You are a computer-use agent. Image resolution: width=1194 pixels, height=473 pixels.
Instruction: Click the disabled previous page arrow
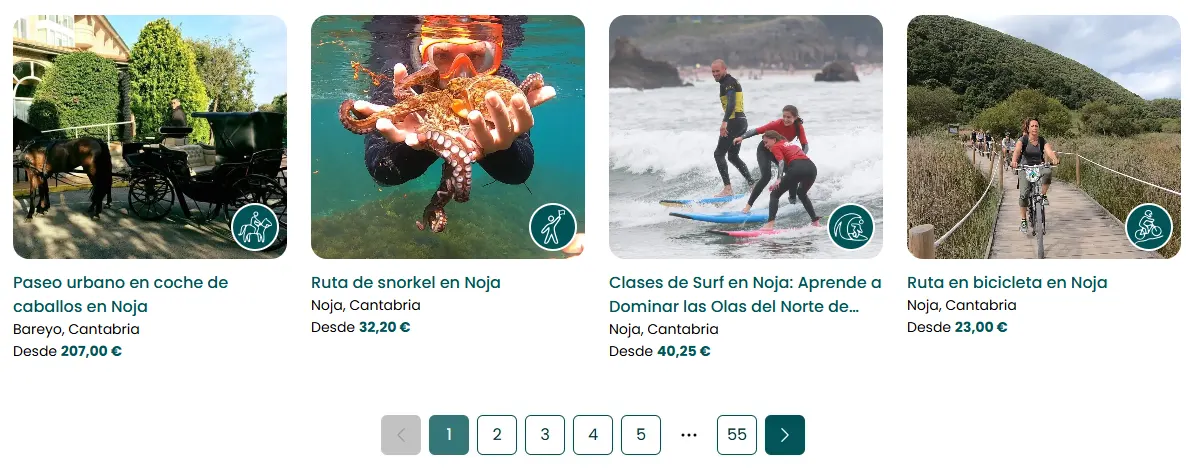pos(401,435)
